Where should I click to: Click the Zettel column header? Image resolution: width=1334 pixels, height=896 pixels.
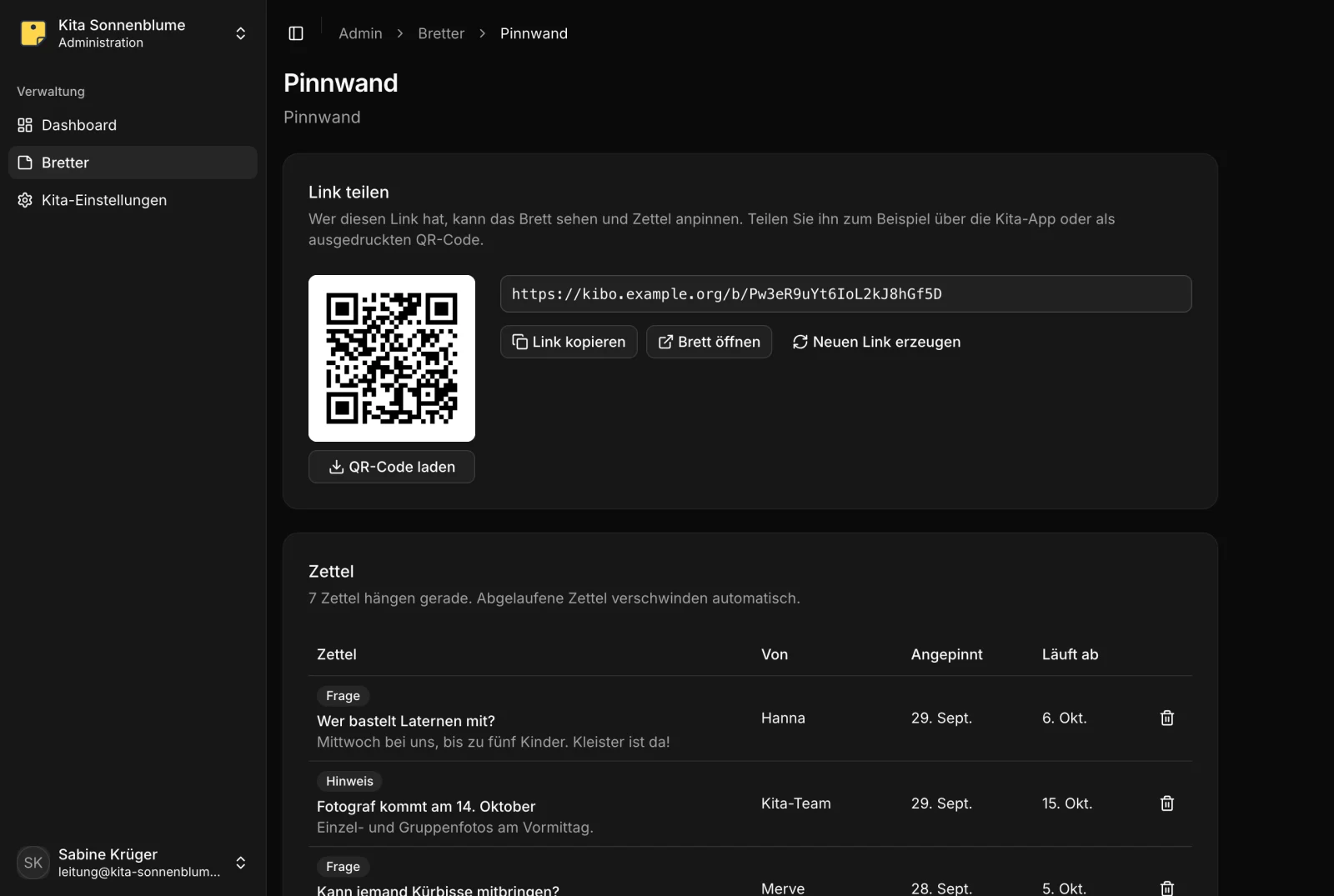click(x=337, y=654)
